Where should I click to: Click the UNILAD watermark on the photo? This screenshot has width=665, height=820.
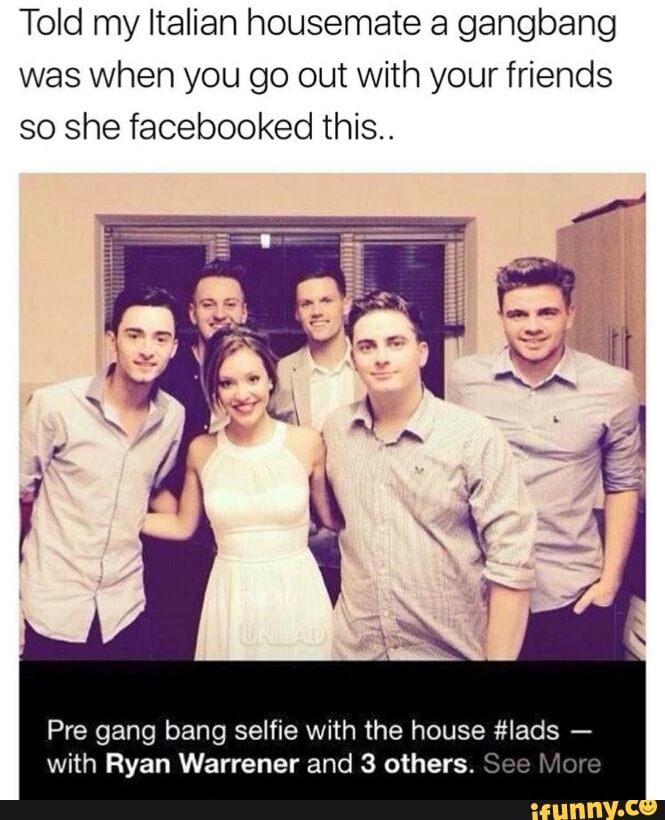pos(282,634)
